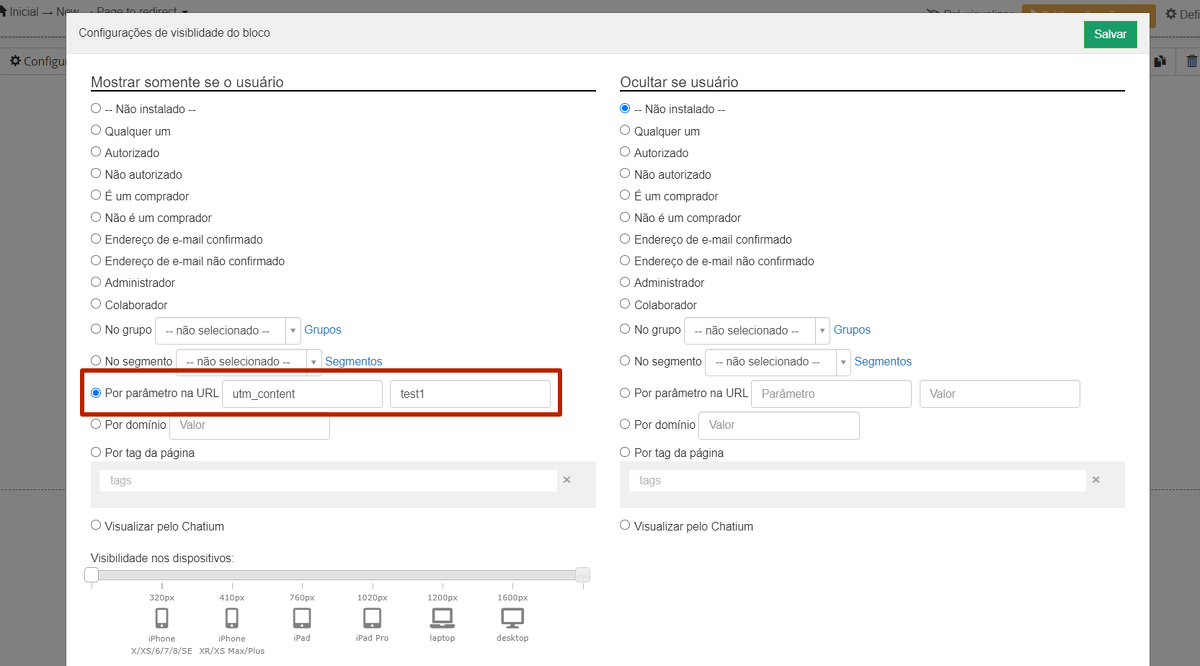Select 'É um comprador' under Ocultar se usuário

pos(625,196)
